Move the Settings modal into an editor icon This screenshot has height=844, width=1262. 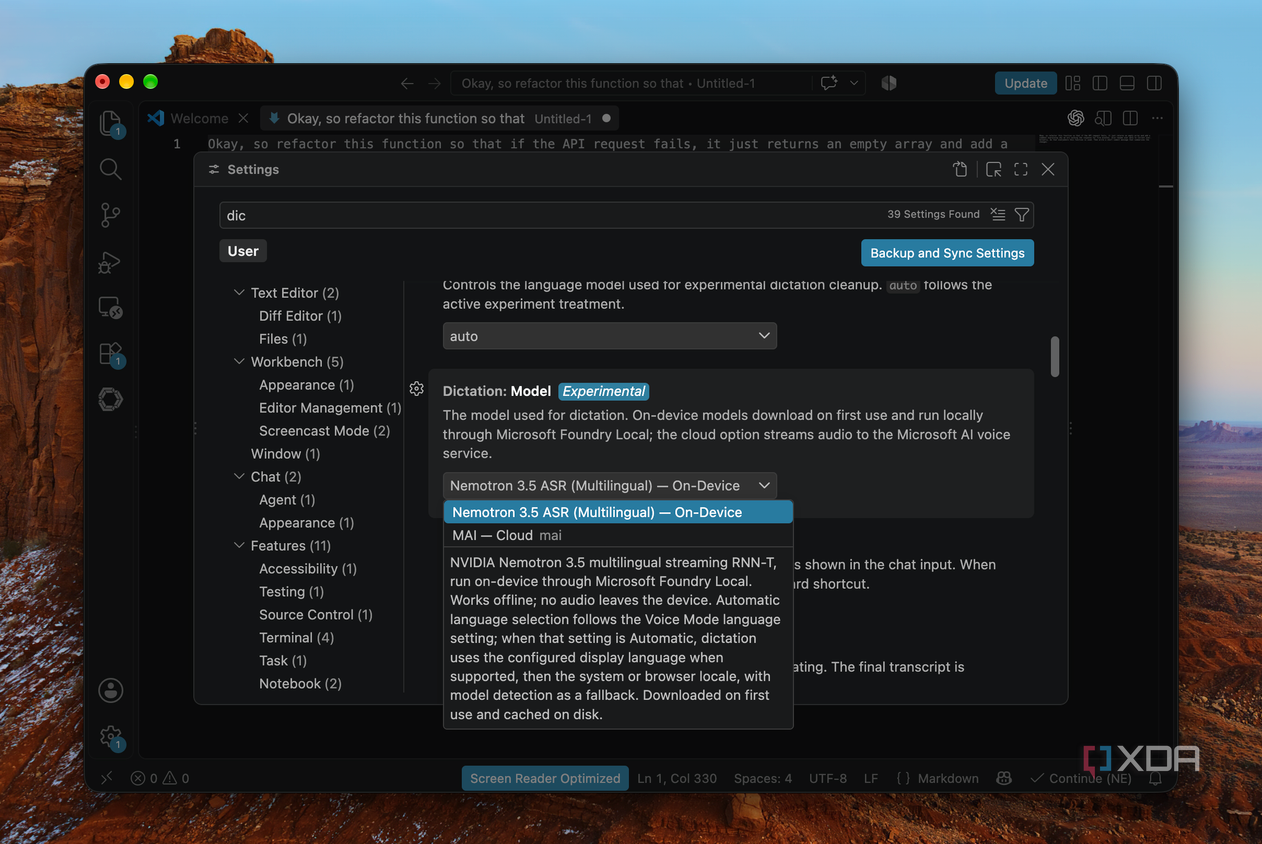click(x=993, y=169)
